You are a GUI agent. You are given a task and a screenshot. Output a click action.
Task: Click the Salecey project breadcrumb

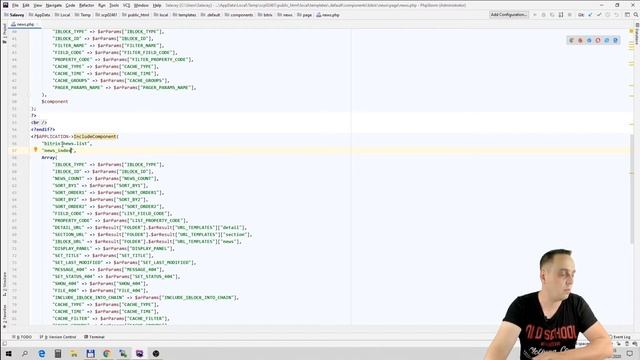pos(14,15)
